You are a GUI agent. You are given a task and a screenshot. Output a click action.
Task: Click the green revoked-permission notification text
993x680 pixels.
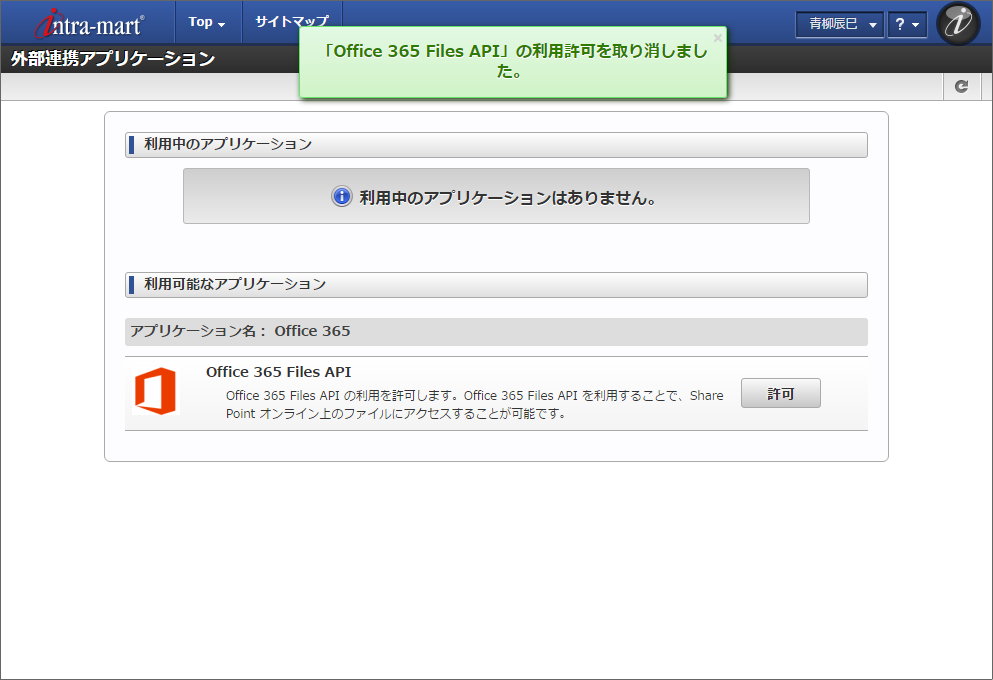tap(513, 61)
